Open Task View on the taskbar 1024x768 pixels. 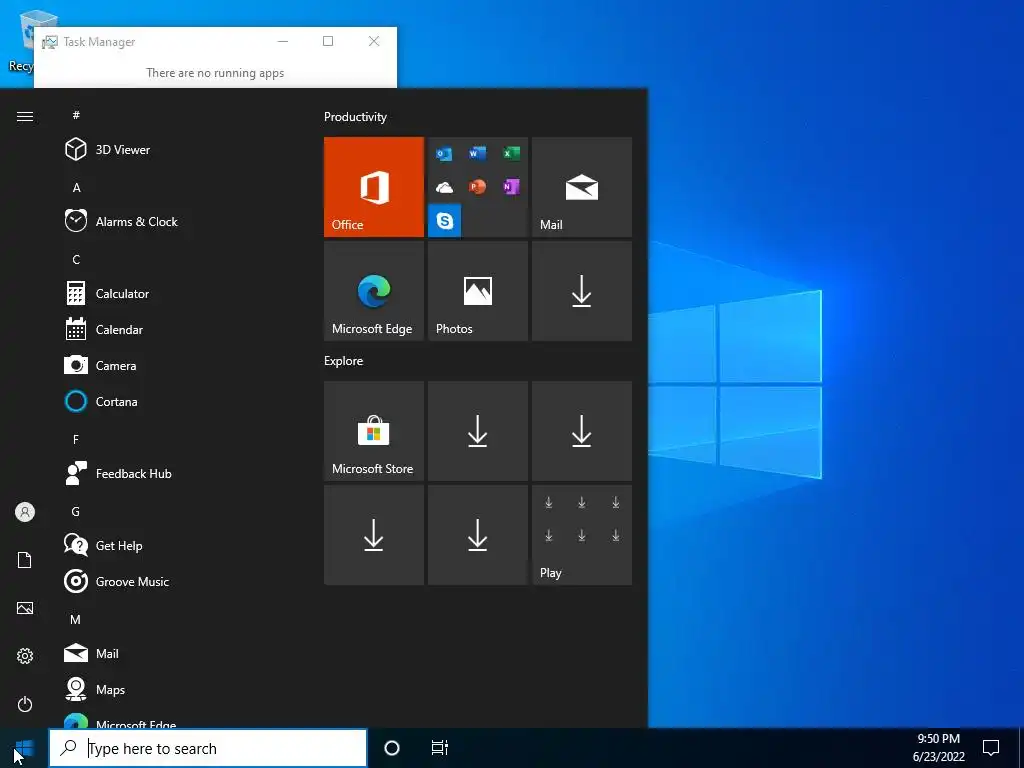[x=440, y=748]
